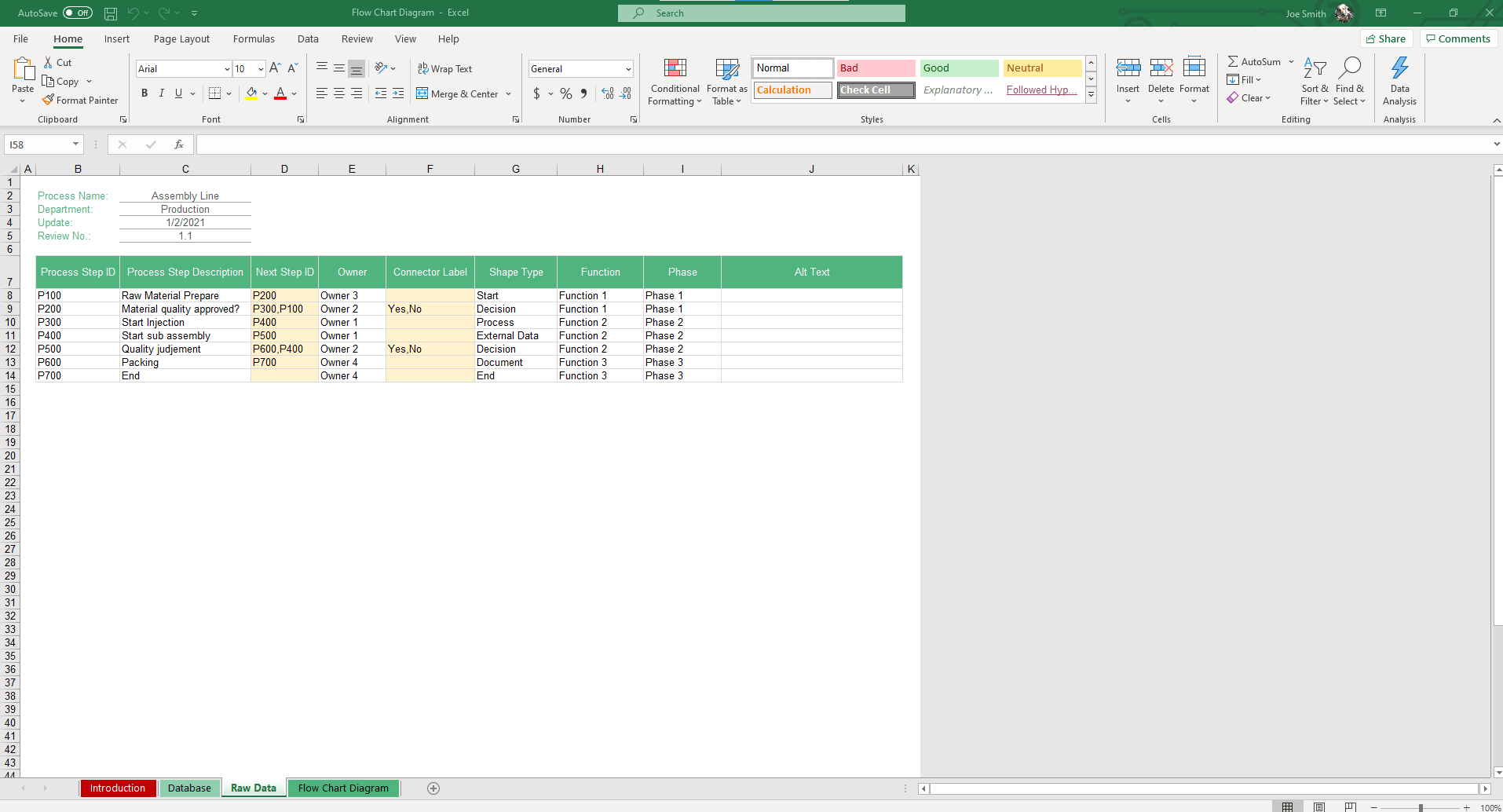The image size is (1503, 812).
Task: Open Conditional Formatting menu
Action: [x=675, y=82]
